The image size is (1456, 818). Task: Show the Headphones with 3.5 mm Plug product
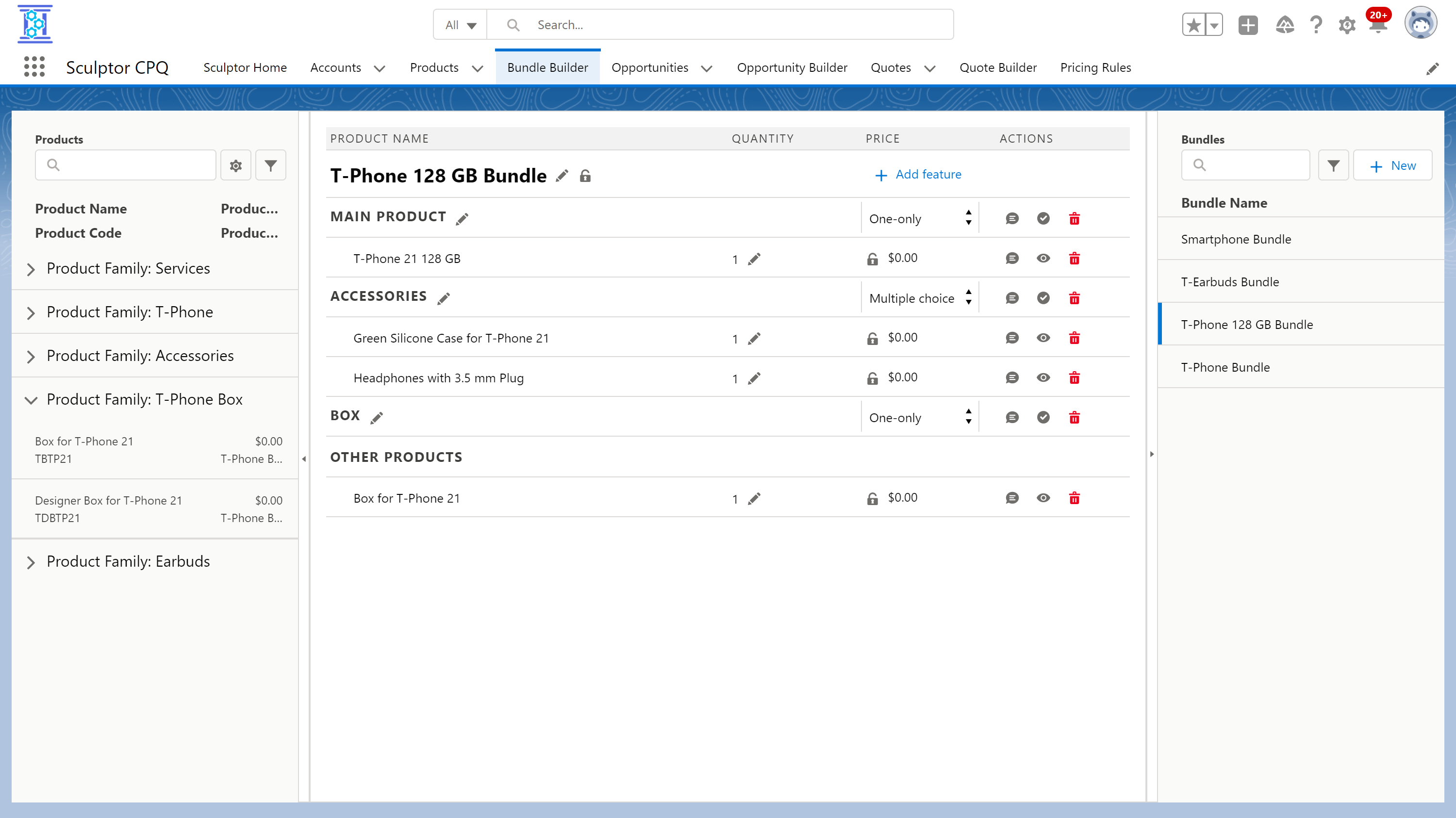(x=1043, y=377)
